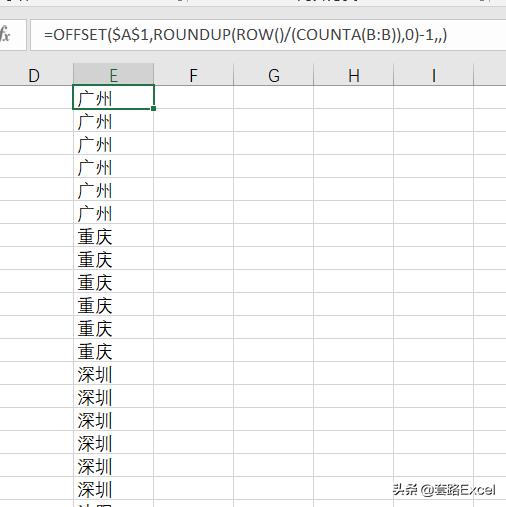Select column D header

click(36, 75)
